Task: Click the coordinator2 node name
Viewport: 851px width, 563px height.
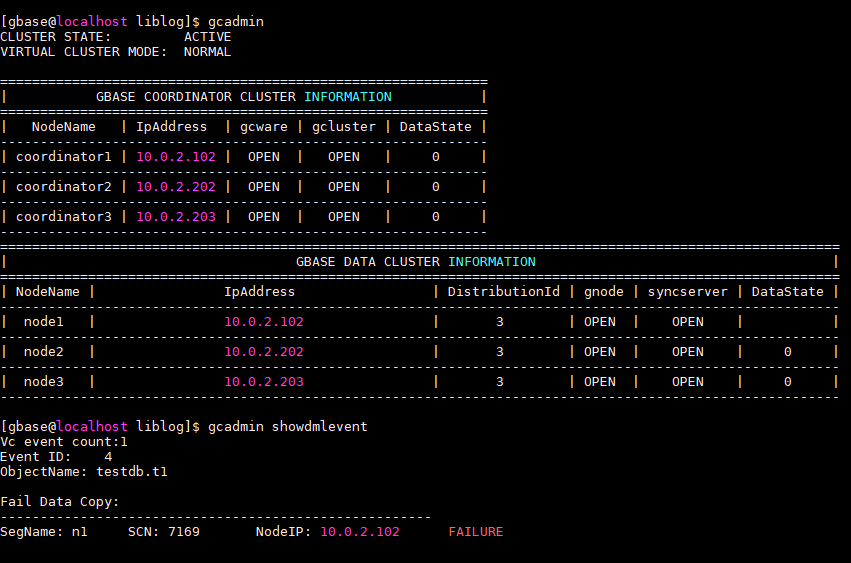Action: click(63, 187)
